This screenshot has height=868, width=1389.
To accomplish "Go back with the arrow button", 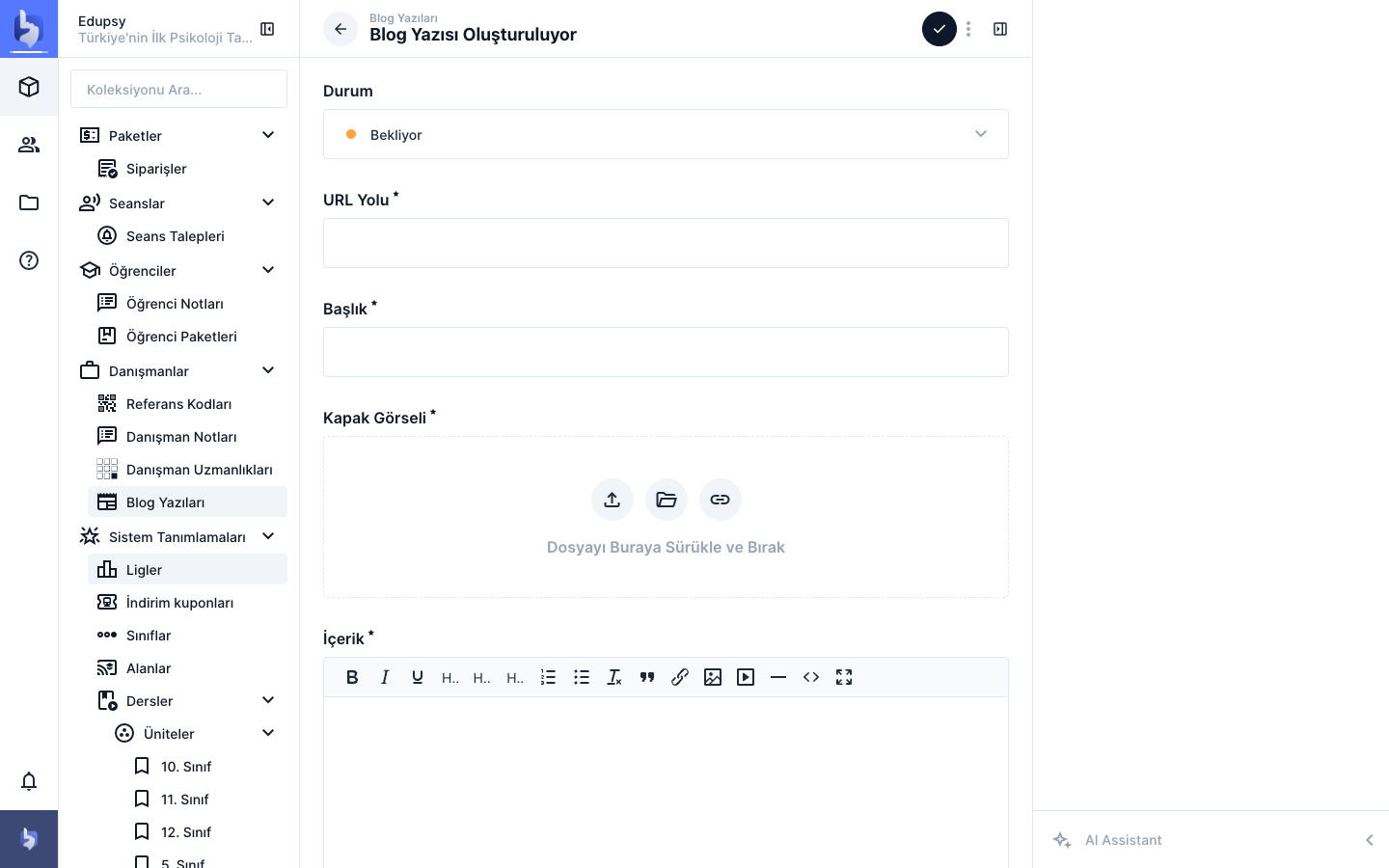I will point(340,29).
